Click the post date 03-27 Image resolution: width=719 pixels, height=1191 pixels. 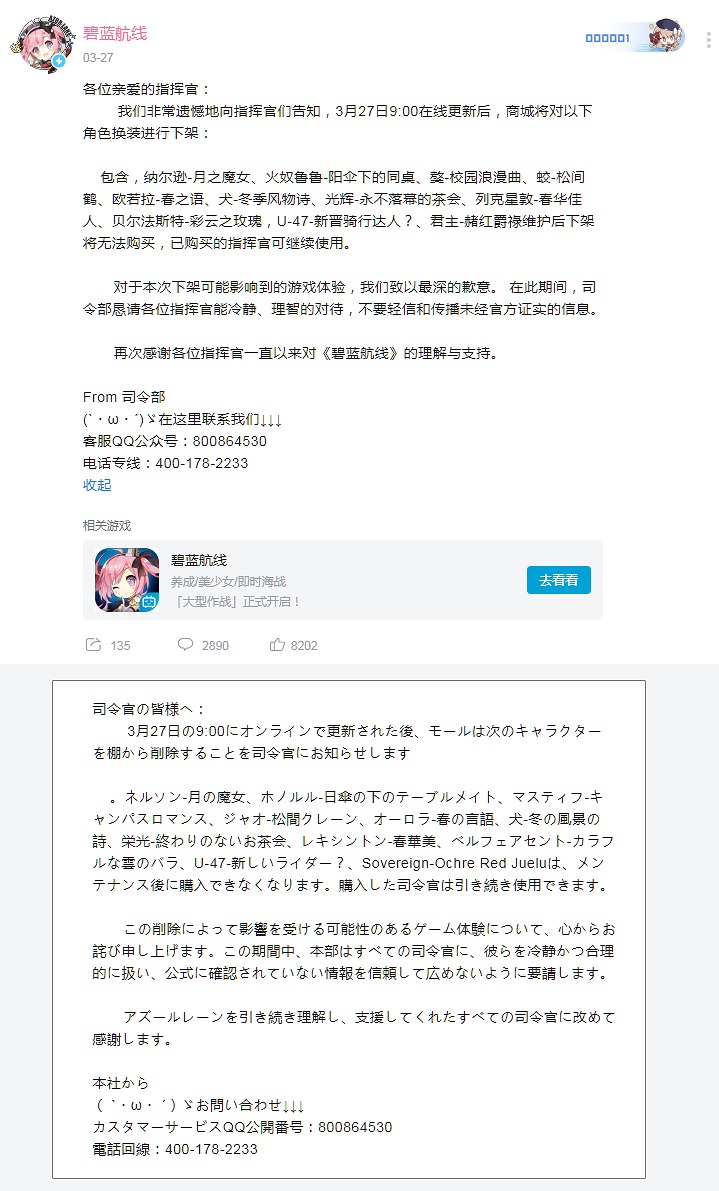(x=98, y=58)
